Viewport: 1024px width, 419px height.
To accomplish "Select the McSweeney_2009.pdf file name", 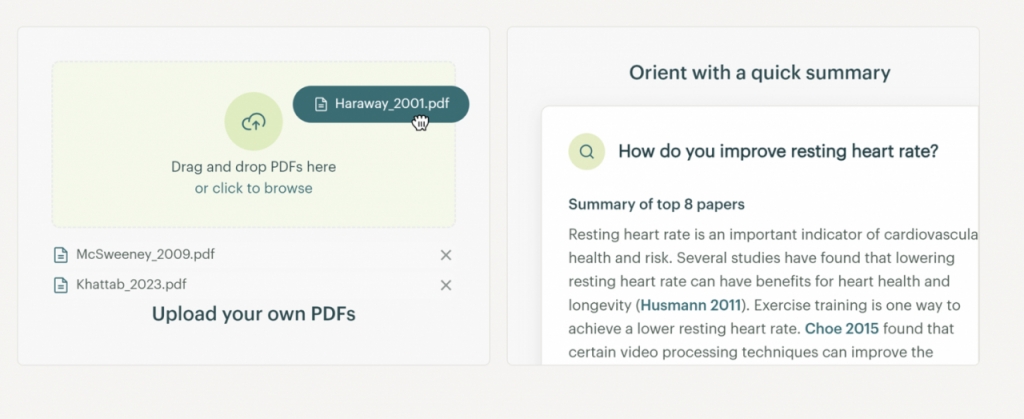I will tap(145, 255).
